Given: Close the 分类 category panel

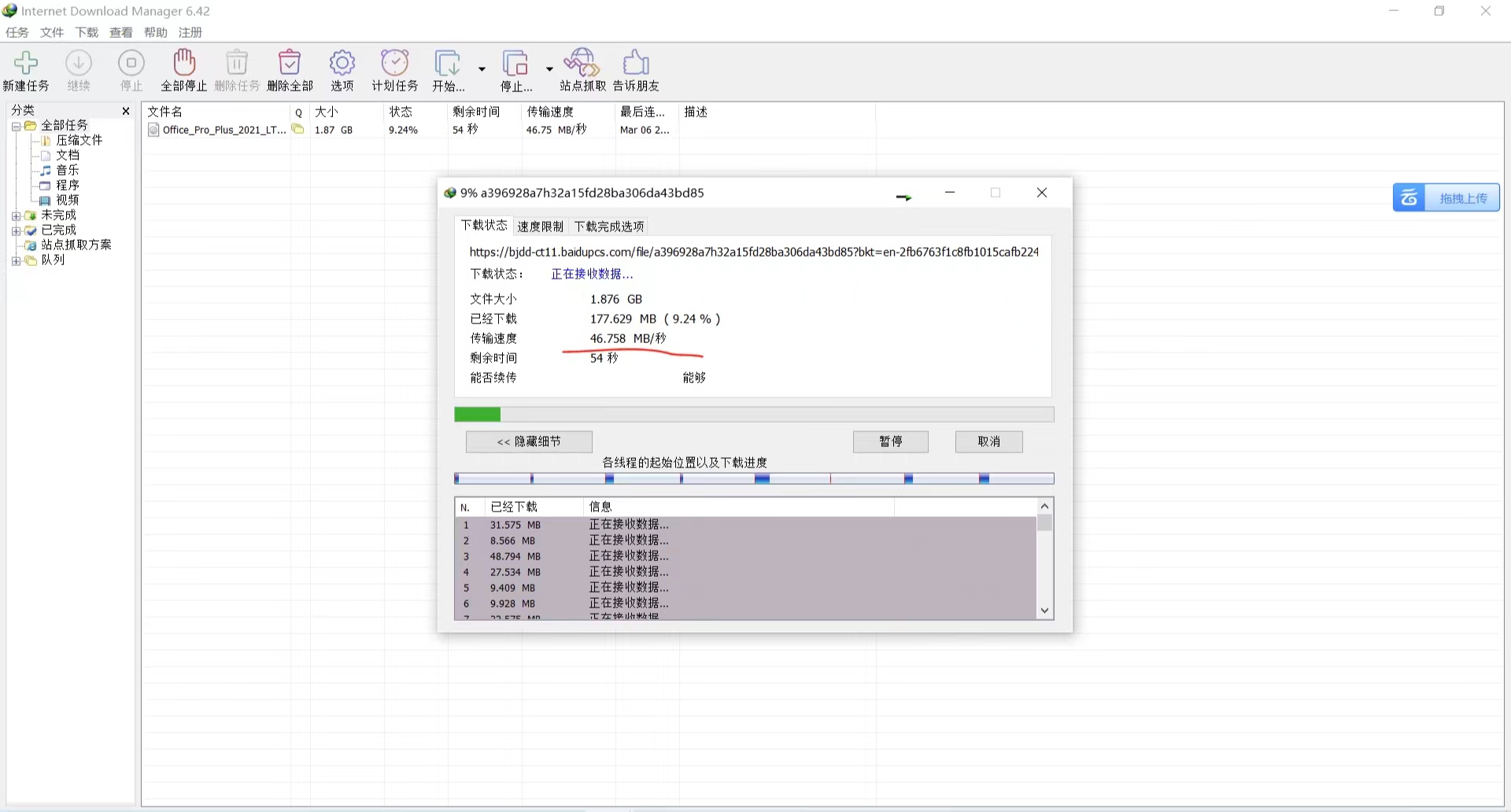Looking at the screenshot, I should pyautogui.click(x=125, y=111).
